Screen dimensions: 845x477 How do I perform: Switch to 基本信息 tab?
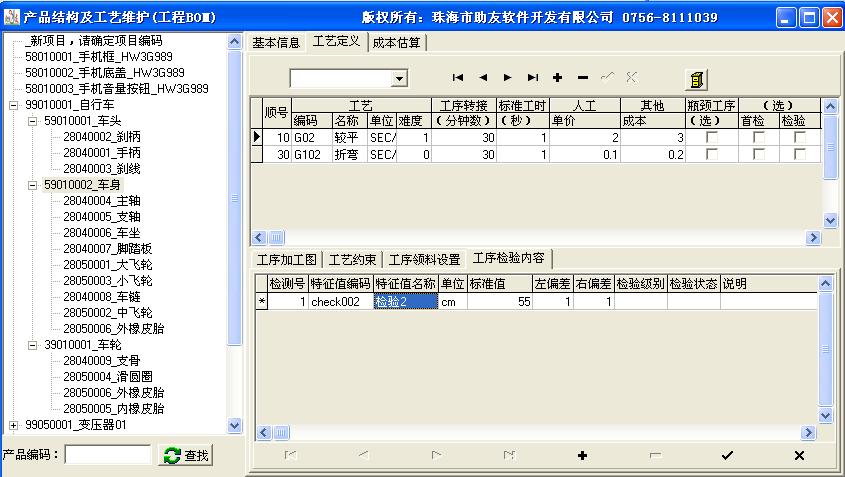point(276,43)
